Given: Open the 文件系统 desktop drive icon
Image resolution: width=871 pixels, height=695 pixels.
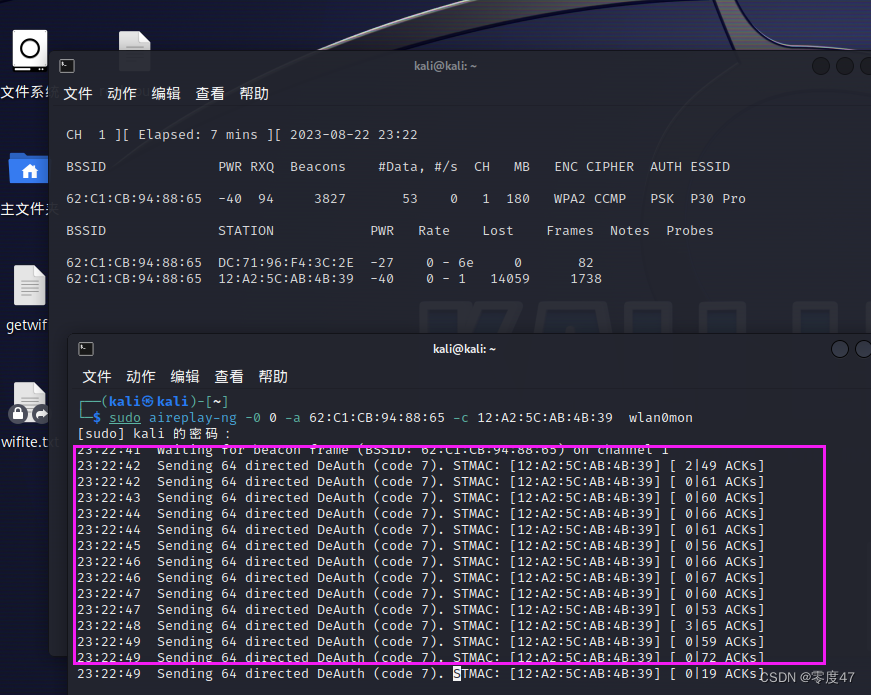Looking at the screenshot, I should pos(29,51).
